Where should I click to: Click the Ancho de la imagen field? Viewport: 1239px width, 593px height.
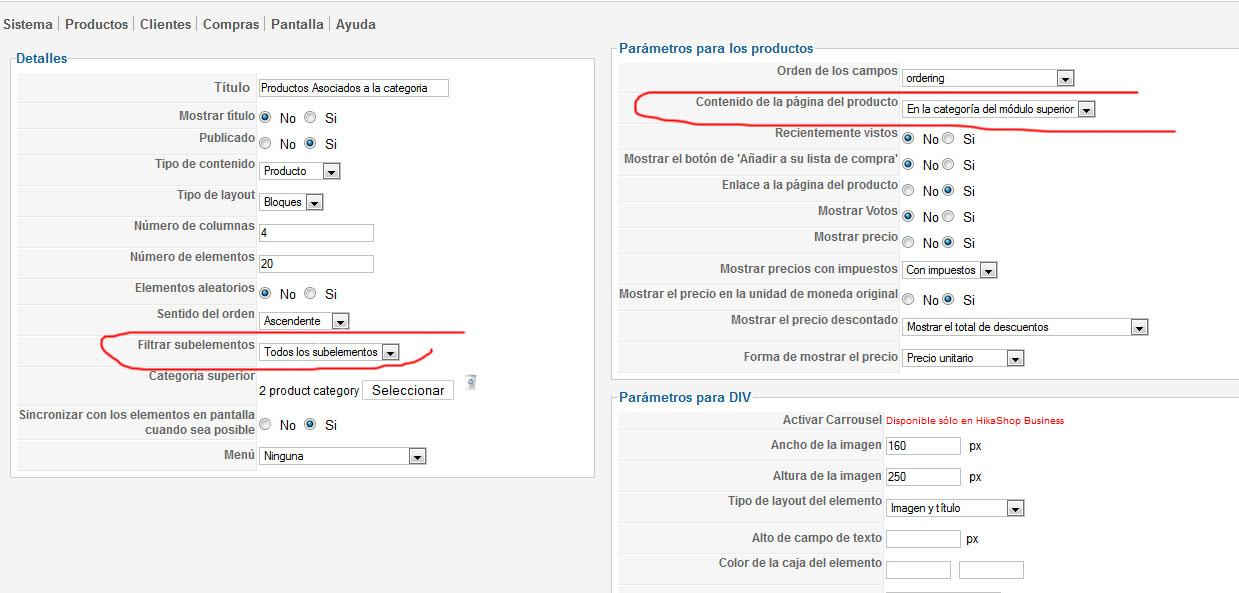tap(923, 446)
